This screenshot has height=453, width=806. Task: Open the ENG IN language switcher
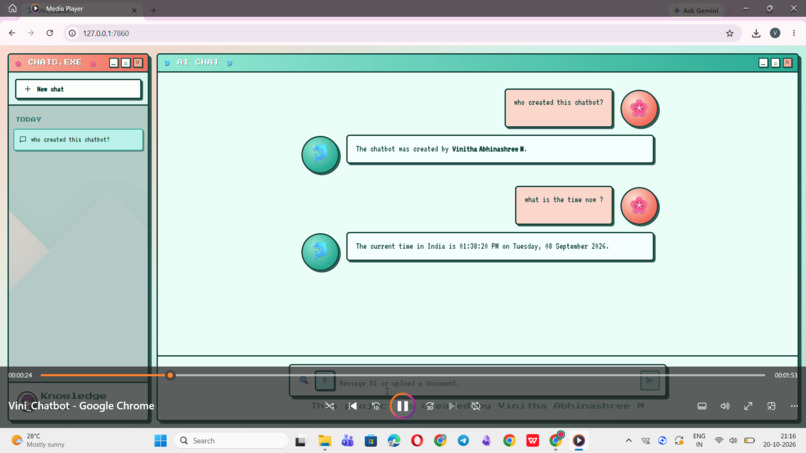coord(699,441)
